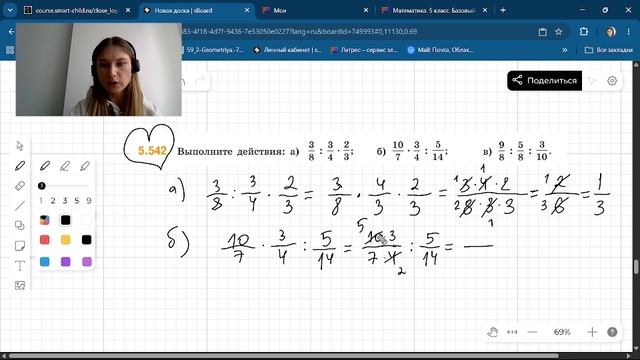Set pen thickness to 3

pos(64,200)
